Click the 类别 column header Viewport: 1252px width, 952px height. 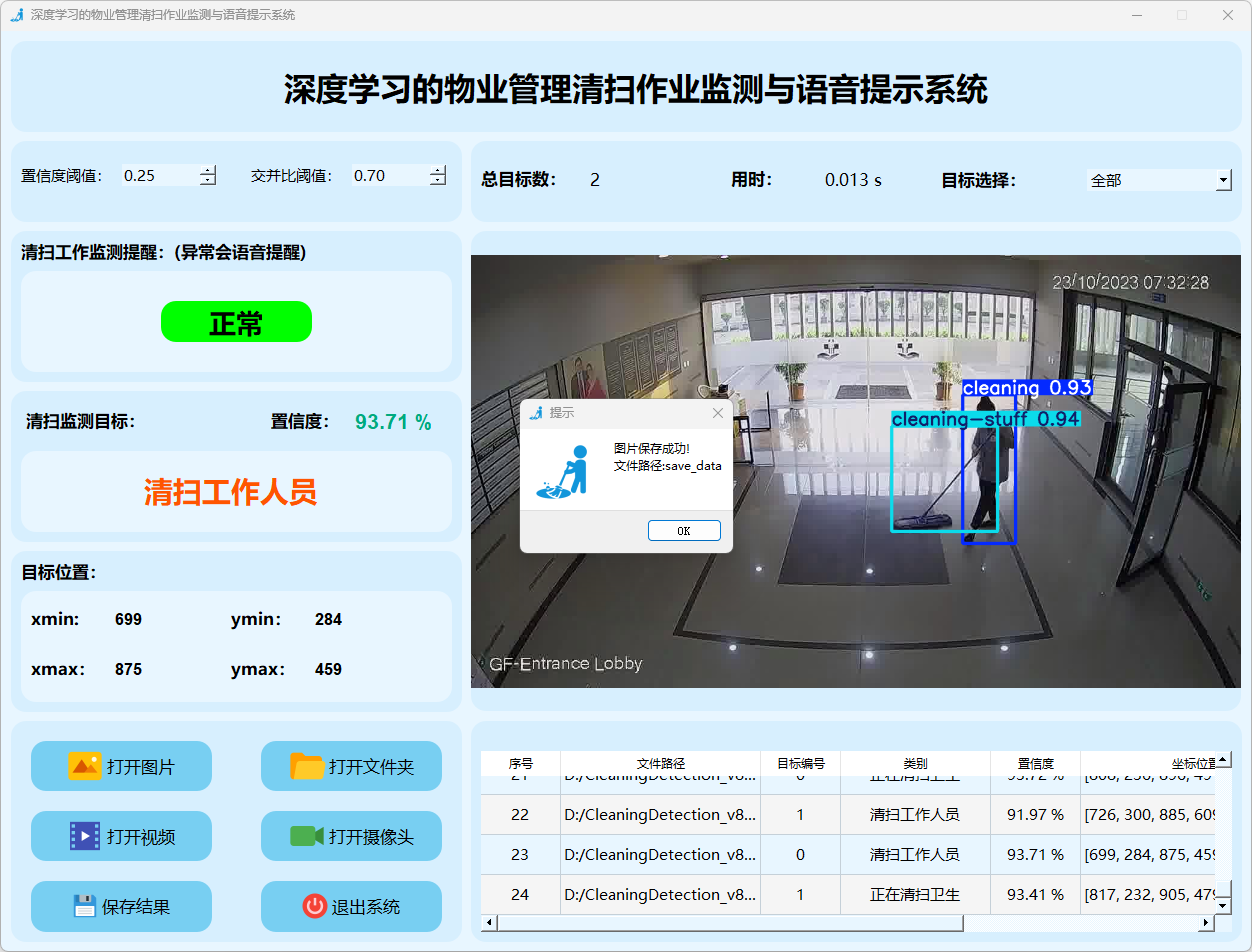pos(914,763)
